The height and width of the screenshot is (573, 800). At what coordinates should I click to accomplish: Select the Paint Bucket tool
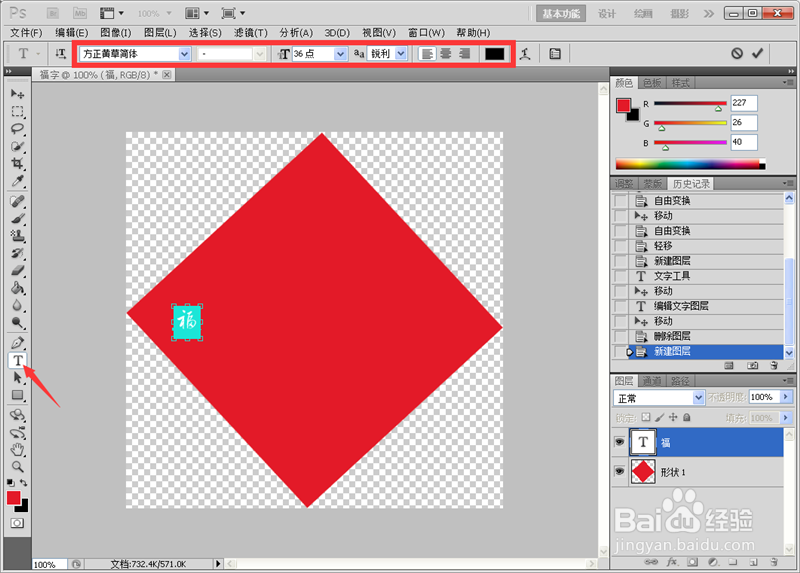click(x=17, y=288)
